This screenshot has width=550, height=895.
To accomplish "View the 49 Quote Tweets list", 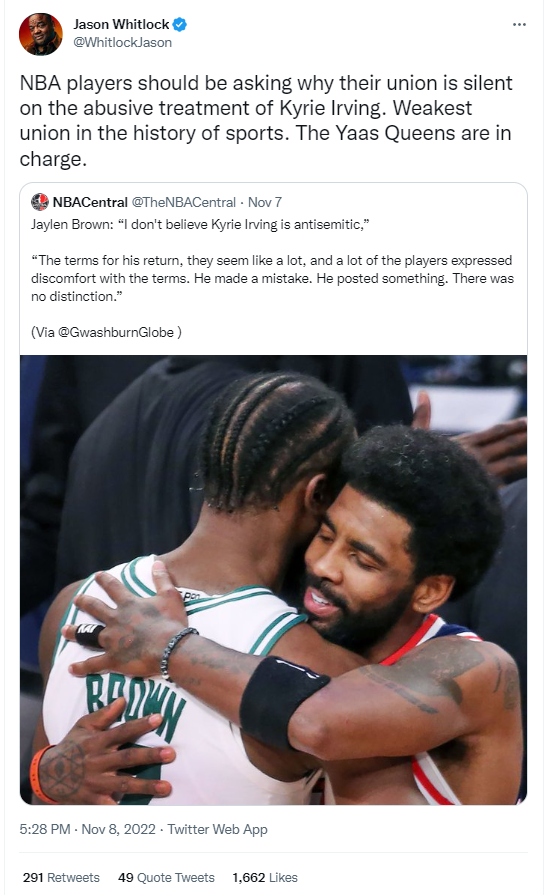I will [x=166, y=877].
